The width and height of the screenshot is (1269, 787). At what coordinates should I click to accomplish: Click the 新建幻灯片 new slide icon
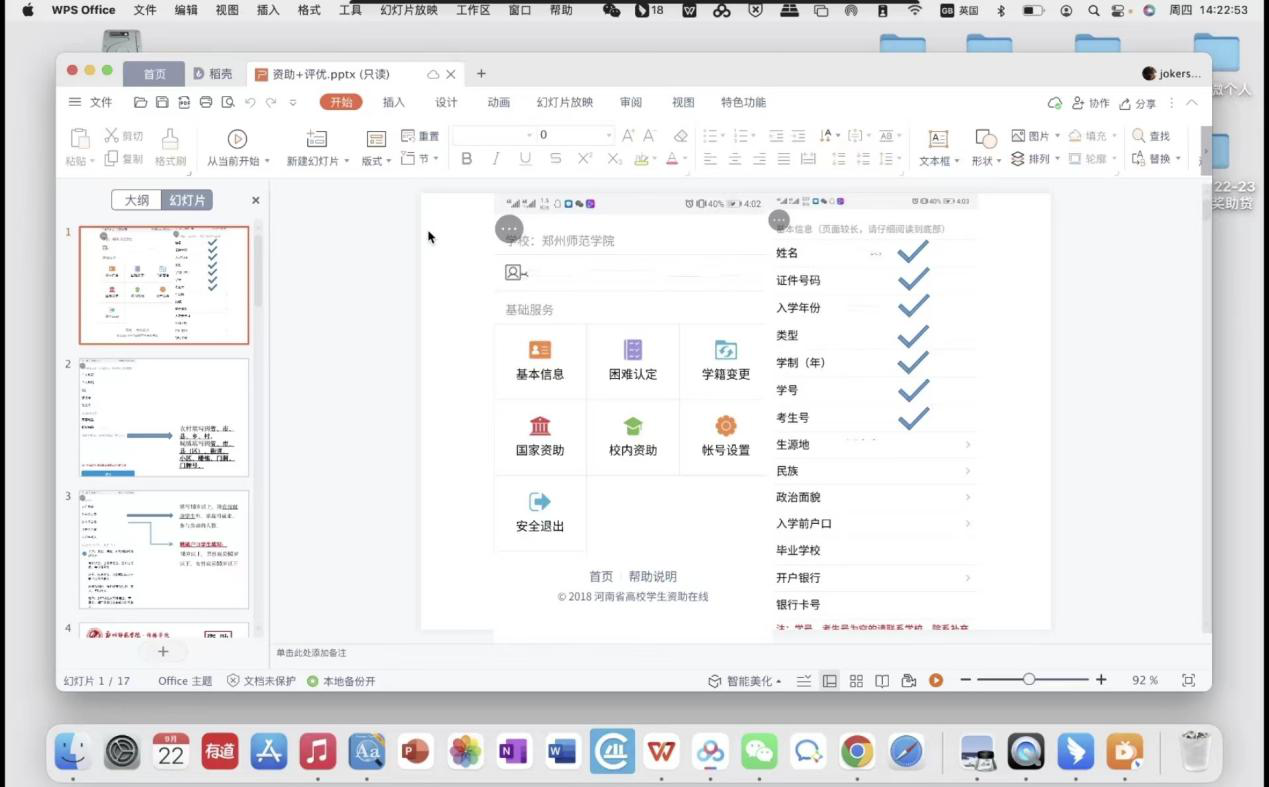tap(316, 139)
